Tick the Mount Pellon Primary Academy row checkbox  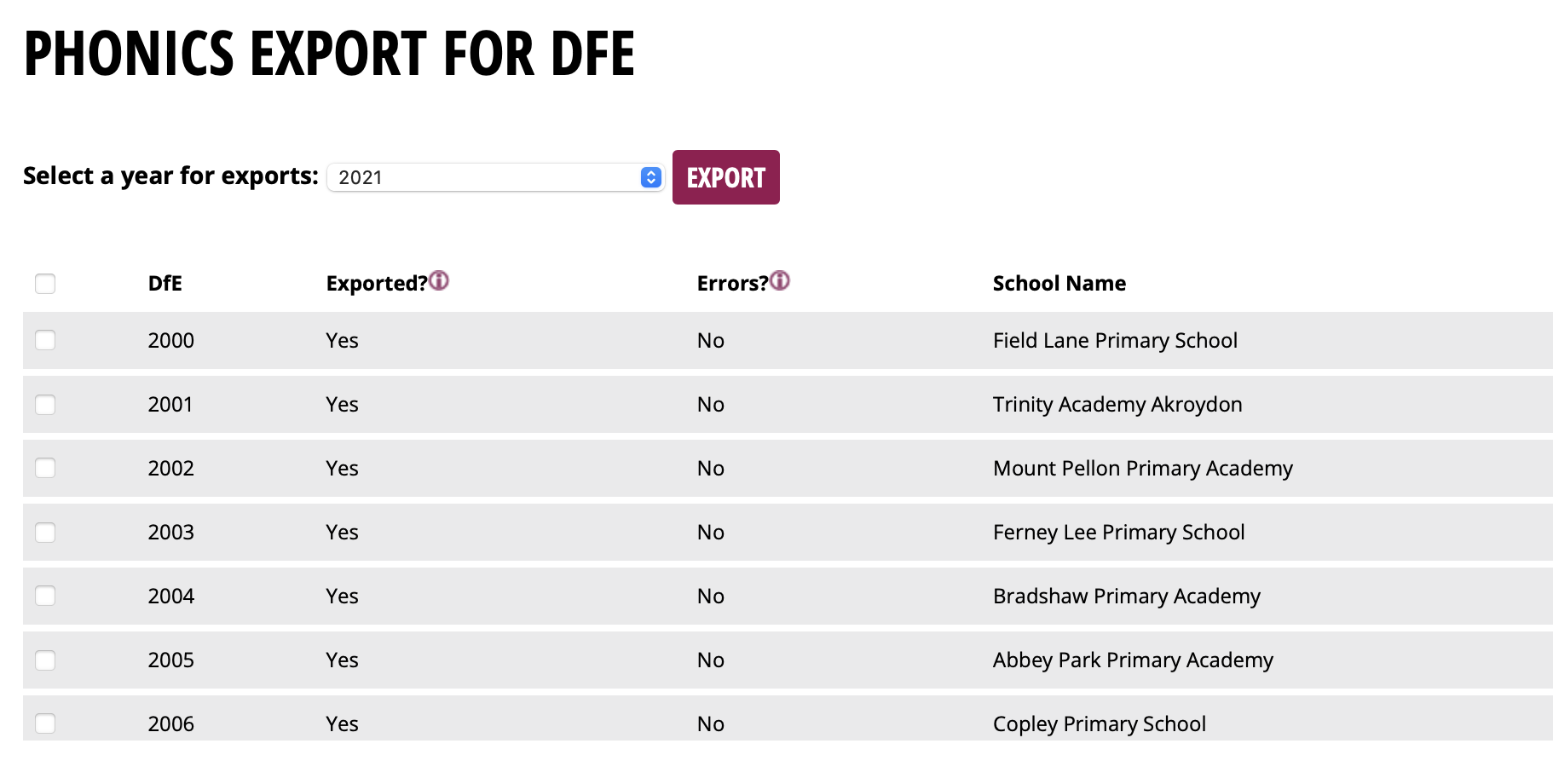coord(45,468)
